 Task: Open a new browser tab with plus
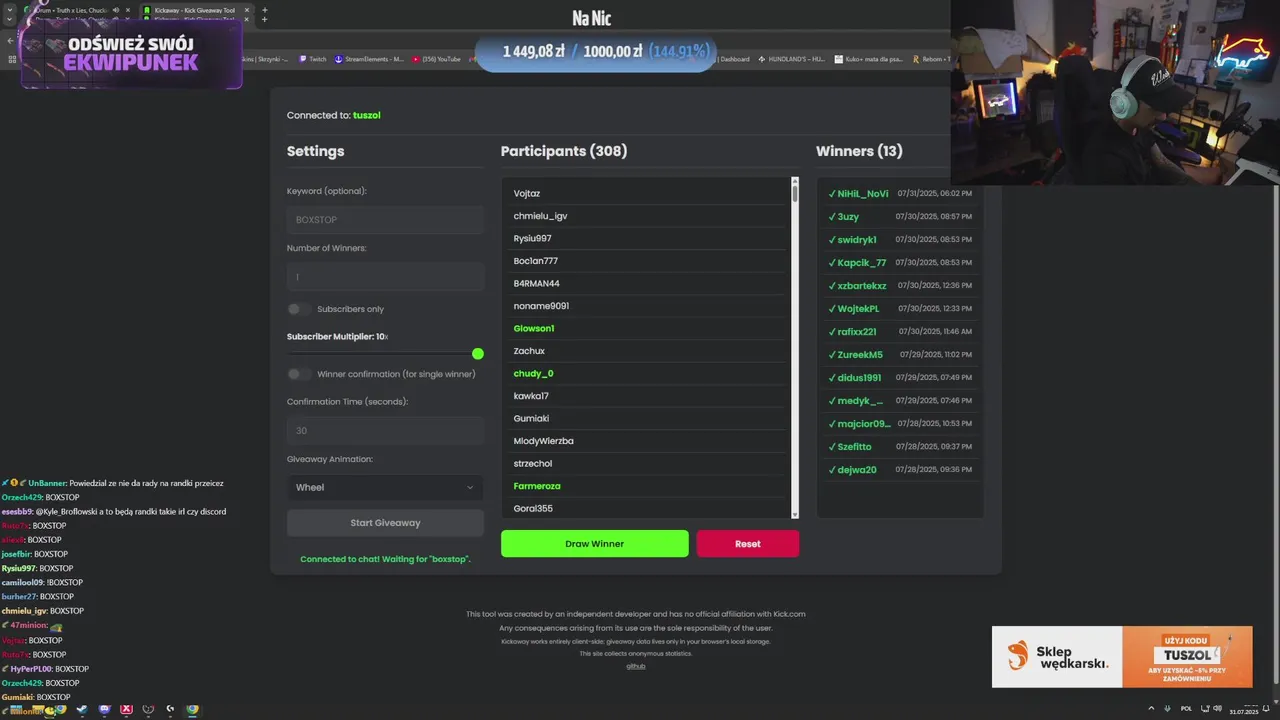pos(264,10)
